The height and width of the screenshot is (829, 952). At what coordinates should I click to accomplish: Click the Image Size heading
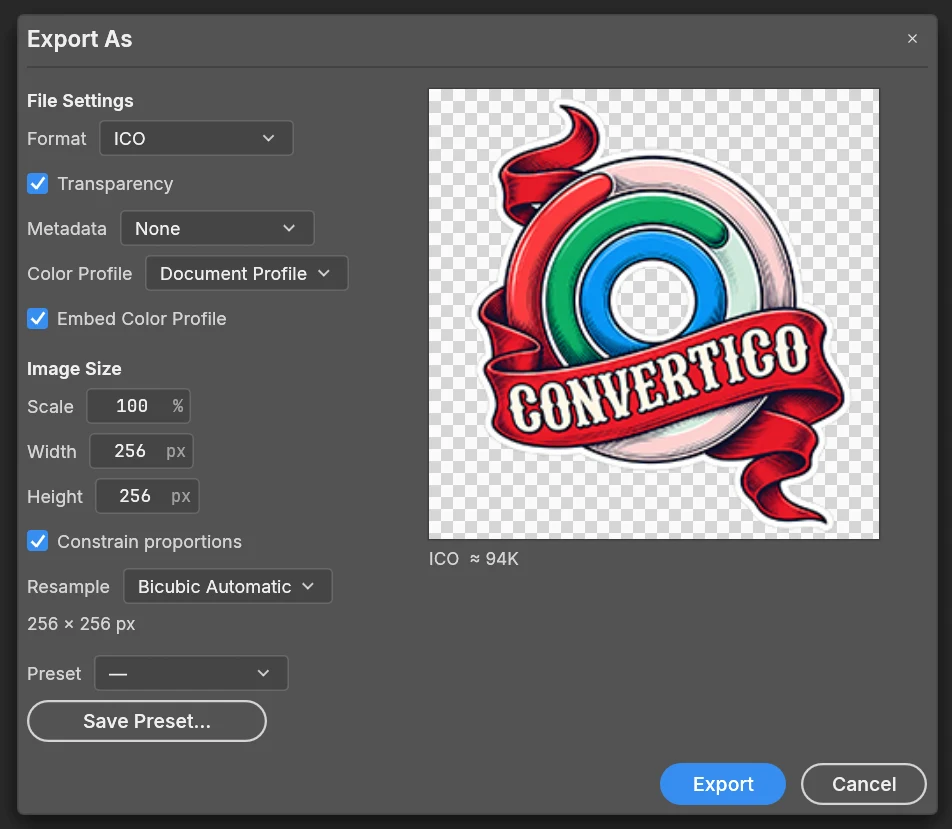coord(74,369)
